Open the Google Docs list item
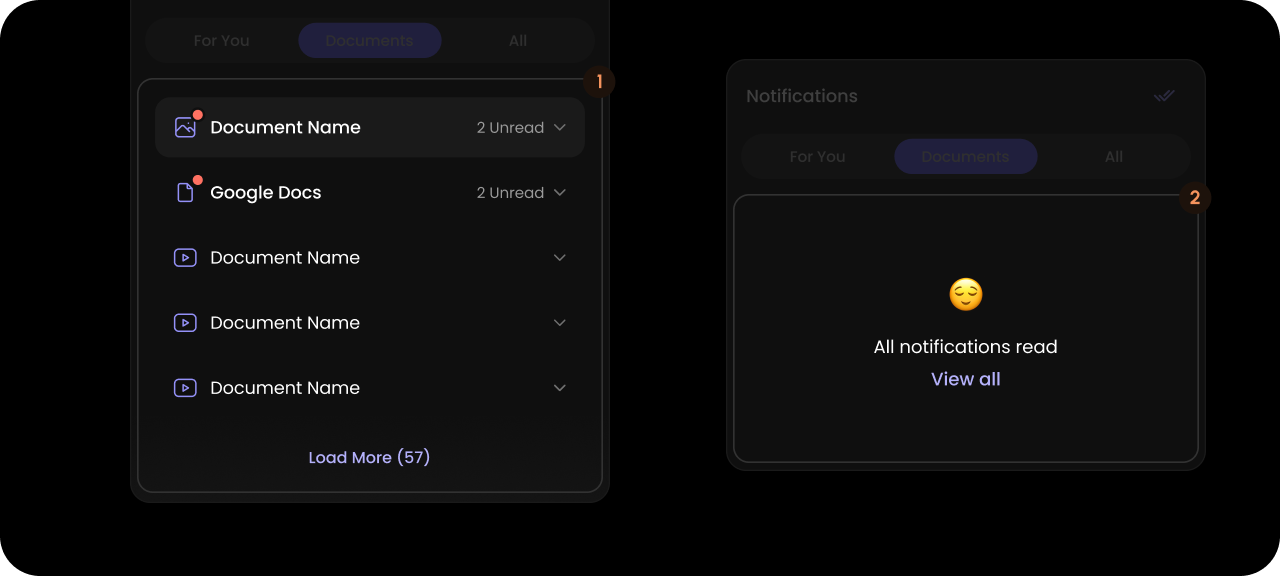This screenshot has width=1280, height=576. [x=370, y=192]
